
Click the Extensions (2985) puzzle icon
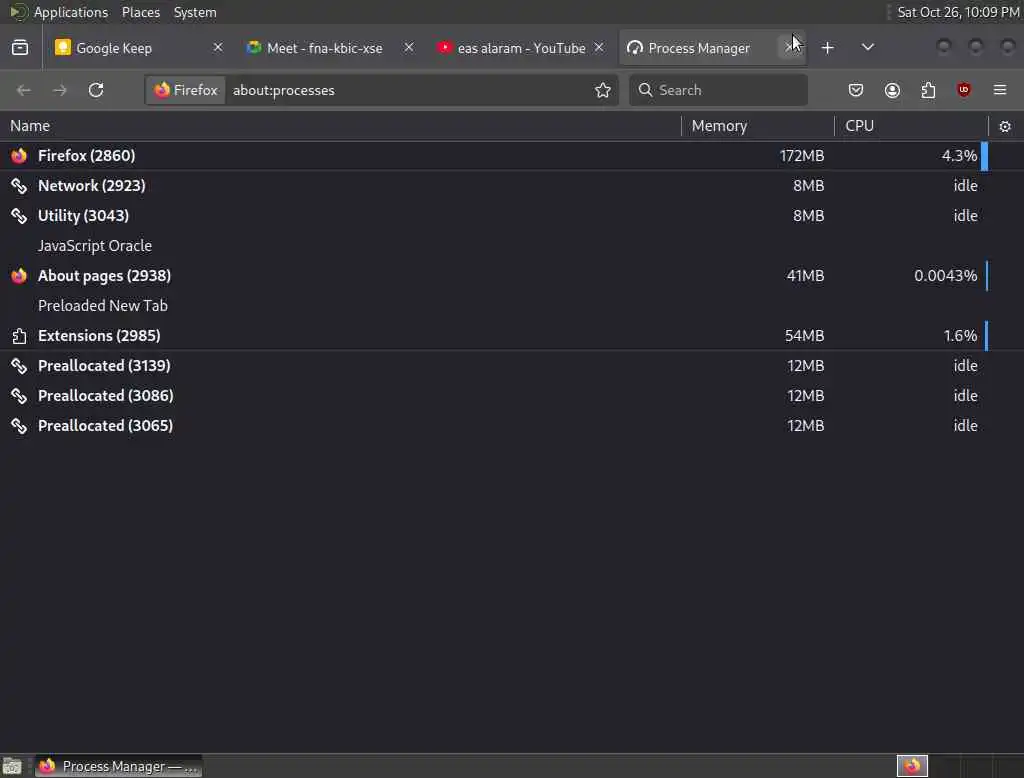[19, 336]
